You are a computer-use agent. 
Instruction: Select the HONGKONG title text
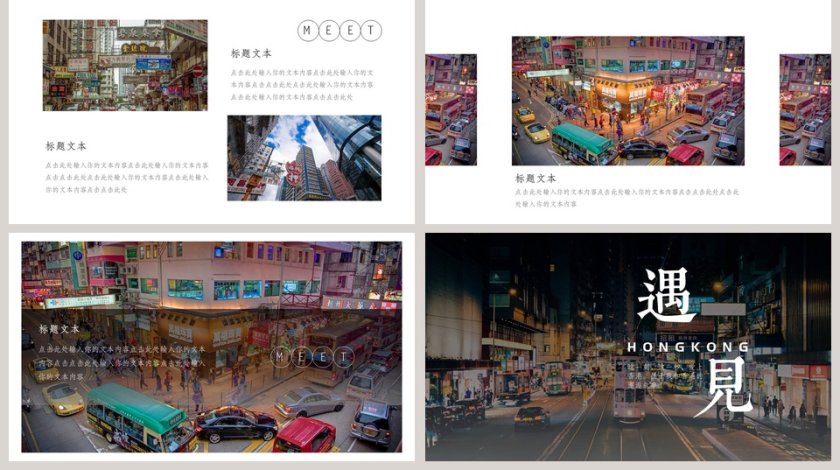[x=688, y=347]
